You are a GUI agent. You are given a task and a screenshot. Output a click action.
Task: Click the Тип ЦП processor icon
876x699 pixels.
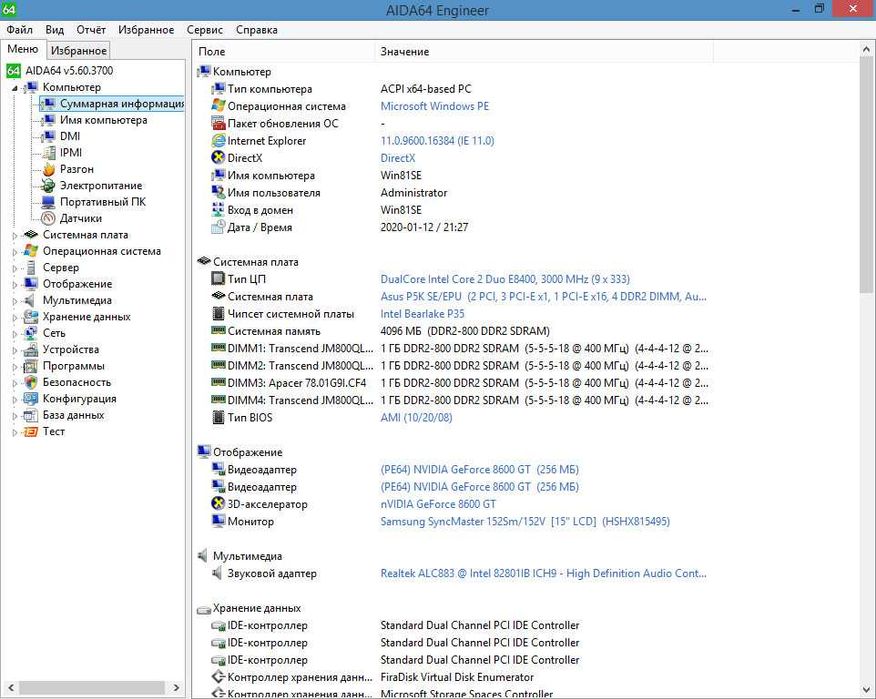[218, 279]
